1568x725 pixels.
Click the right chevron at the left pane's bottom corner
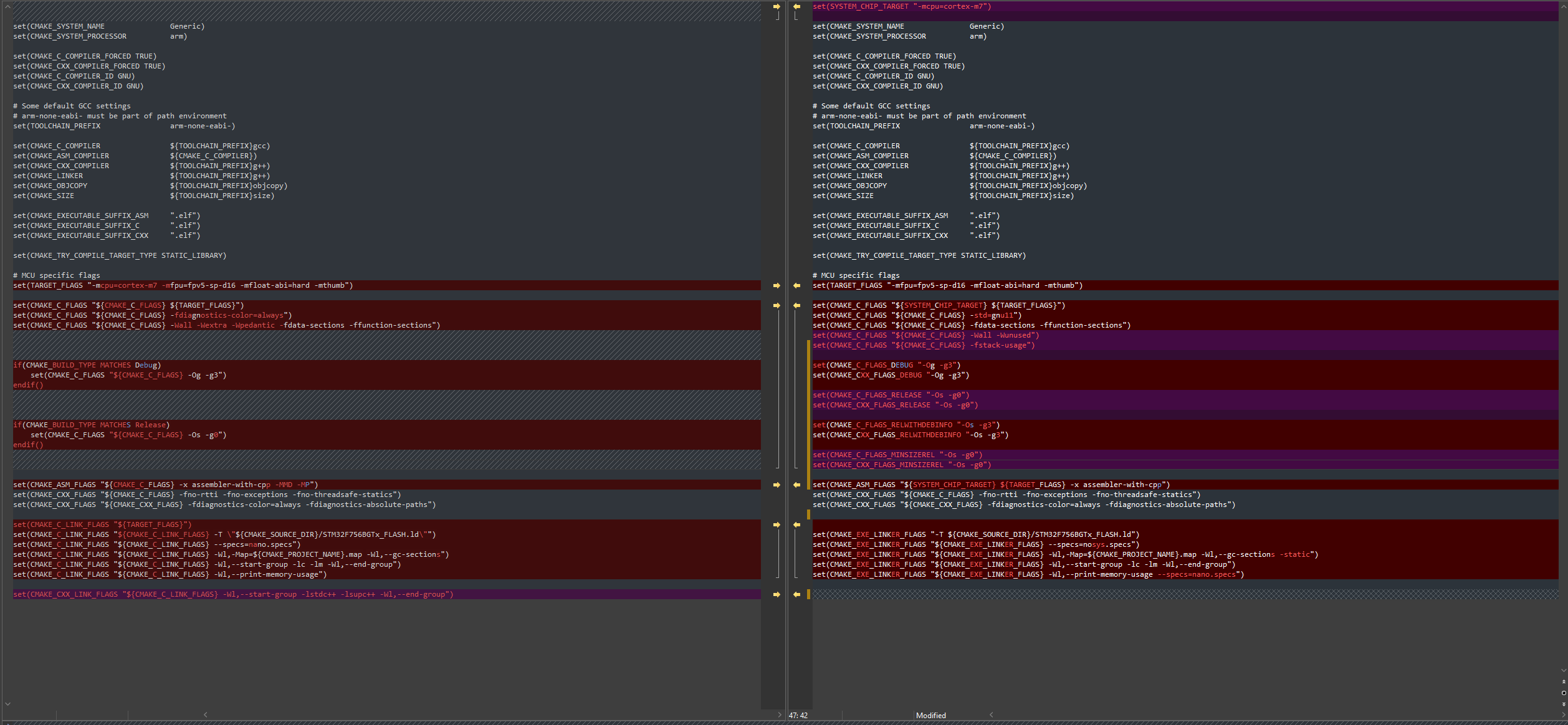(x=778, y=715)
